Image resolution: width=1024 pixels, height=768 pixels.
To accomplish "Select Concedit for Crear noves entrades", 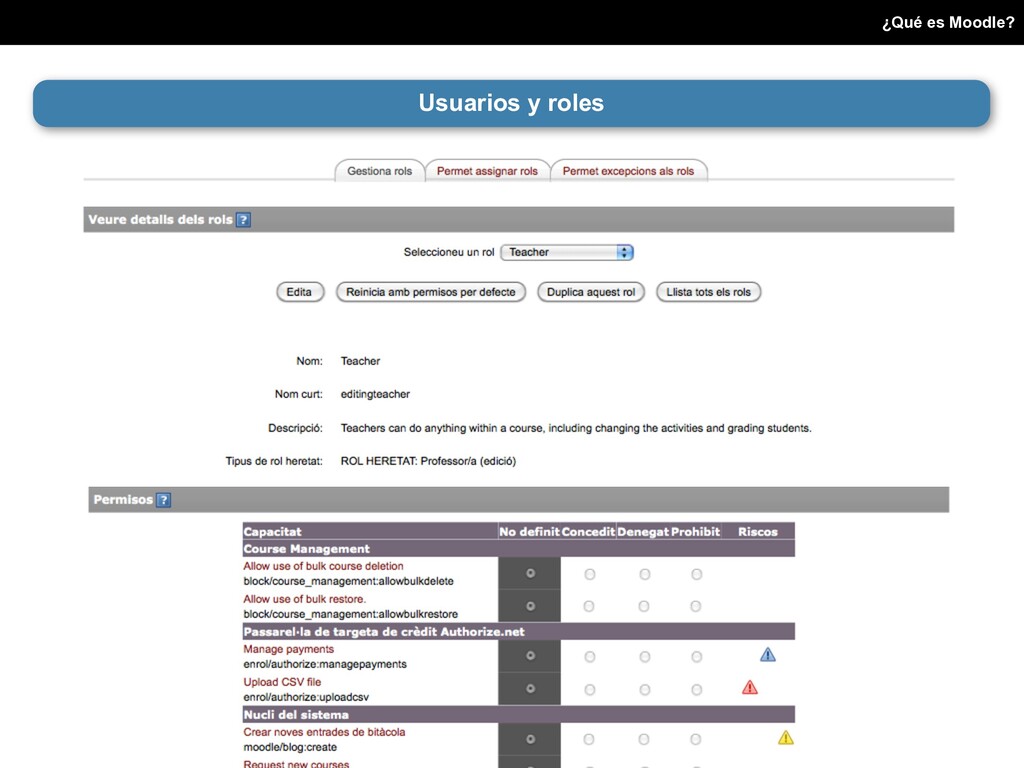I will [589, 739].
